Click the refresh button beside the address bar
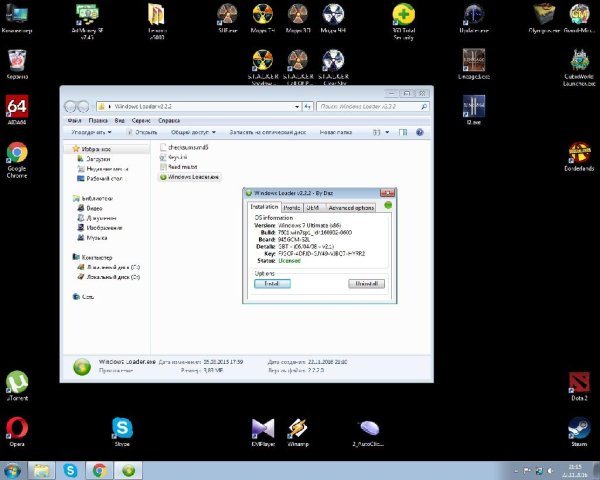Screen dimensions: 600x480 coord(308,106)
